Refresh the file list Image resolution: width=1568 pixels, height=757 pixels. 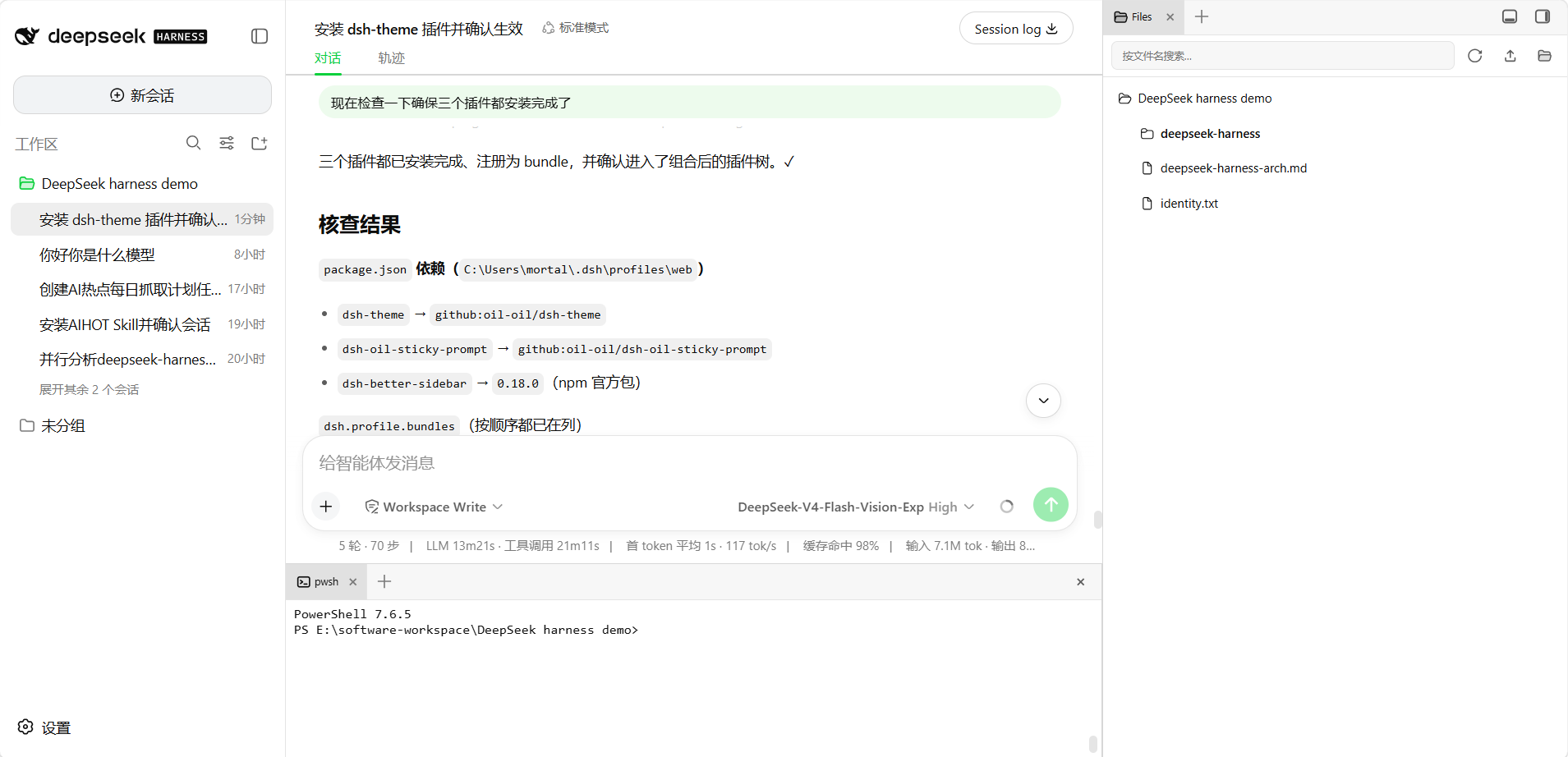point(1475,56)
